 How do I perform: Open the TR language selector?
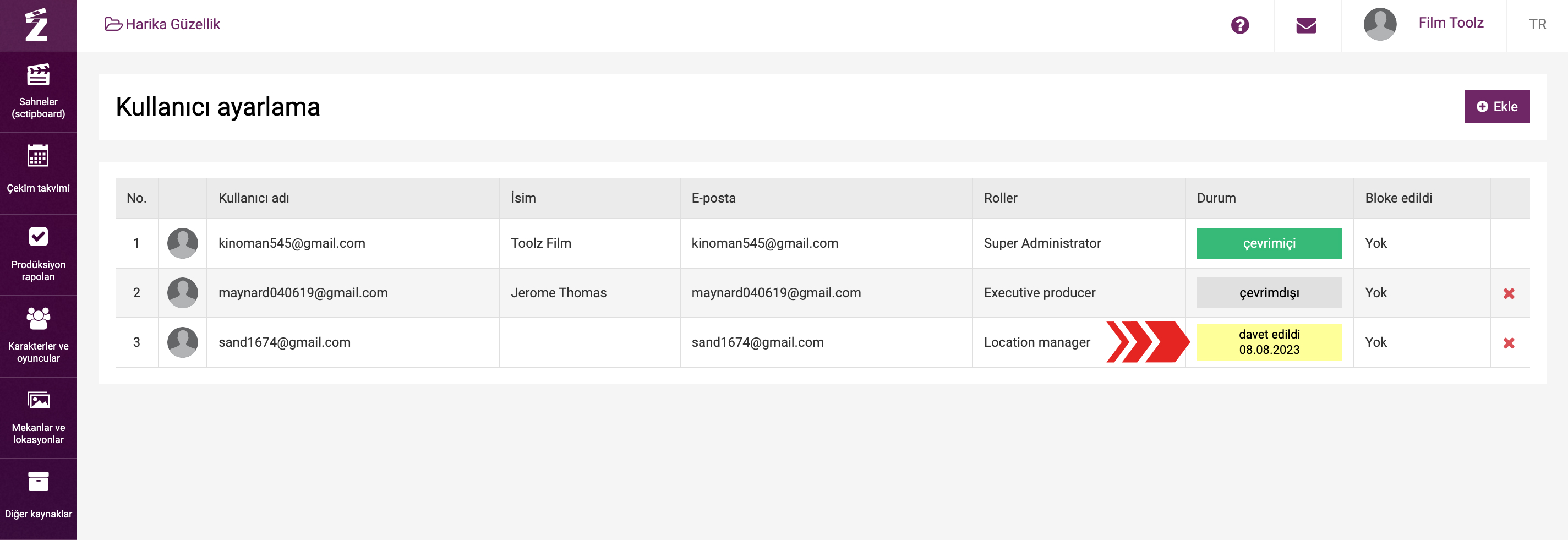pos(1537,24)
